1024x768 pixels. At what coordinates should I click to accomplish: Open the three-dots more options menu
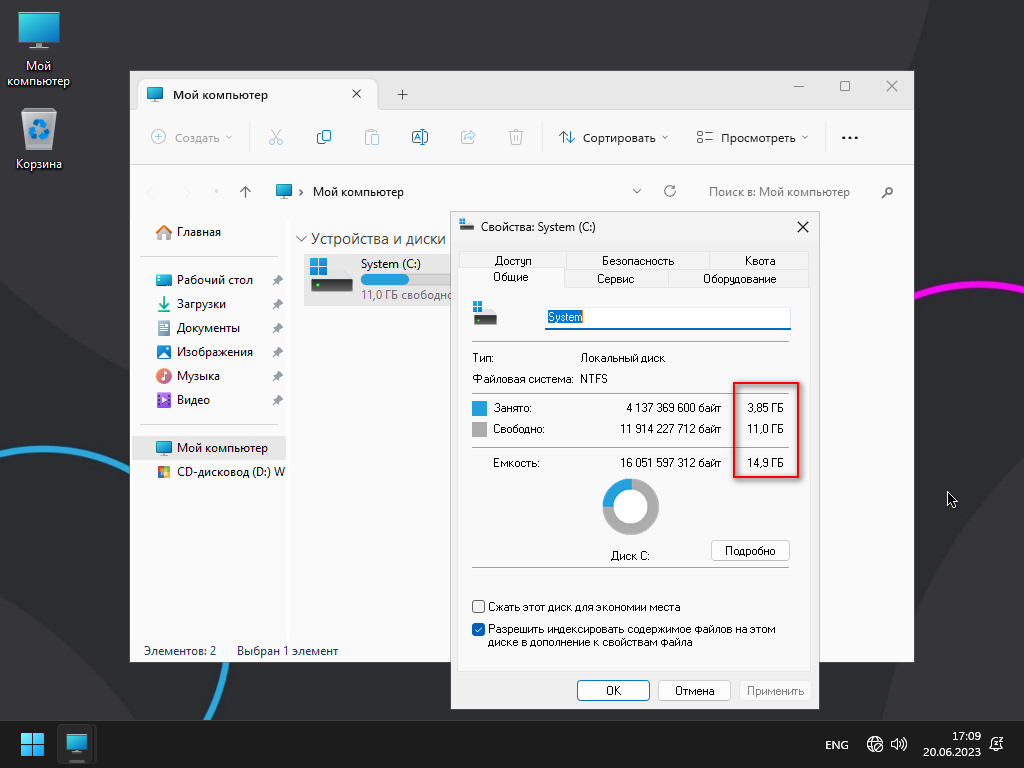850,138
